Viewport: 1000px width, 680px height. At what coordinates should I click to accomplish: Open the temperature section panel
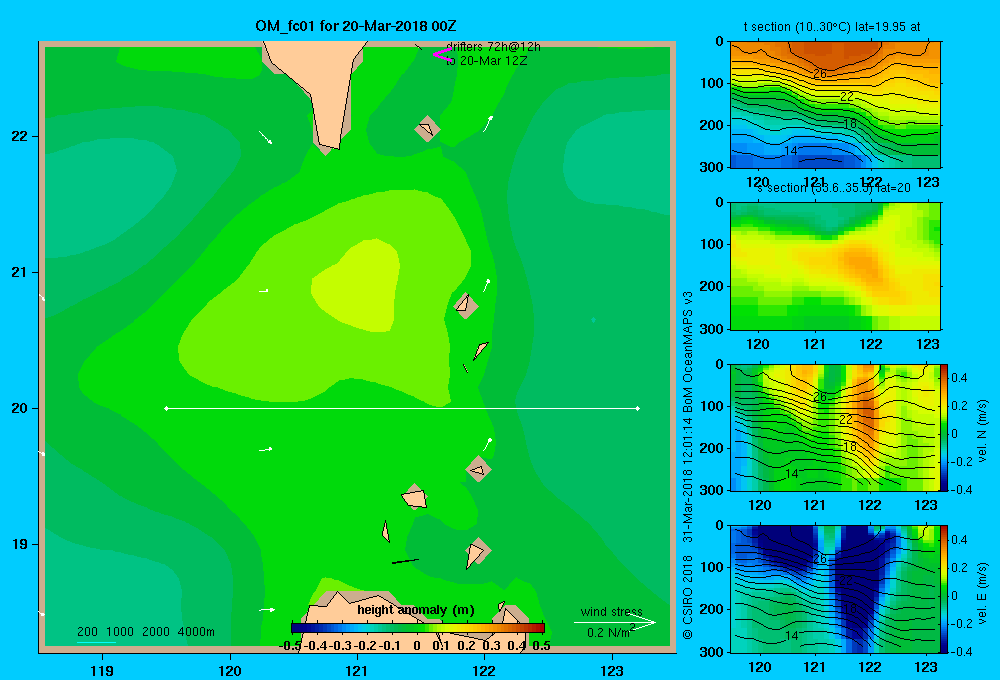click(835, 105)
